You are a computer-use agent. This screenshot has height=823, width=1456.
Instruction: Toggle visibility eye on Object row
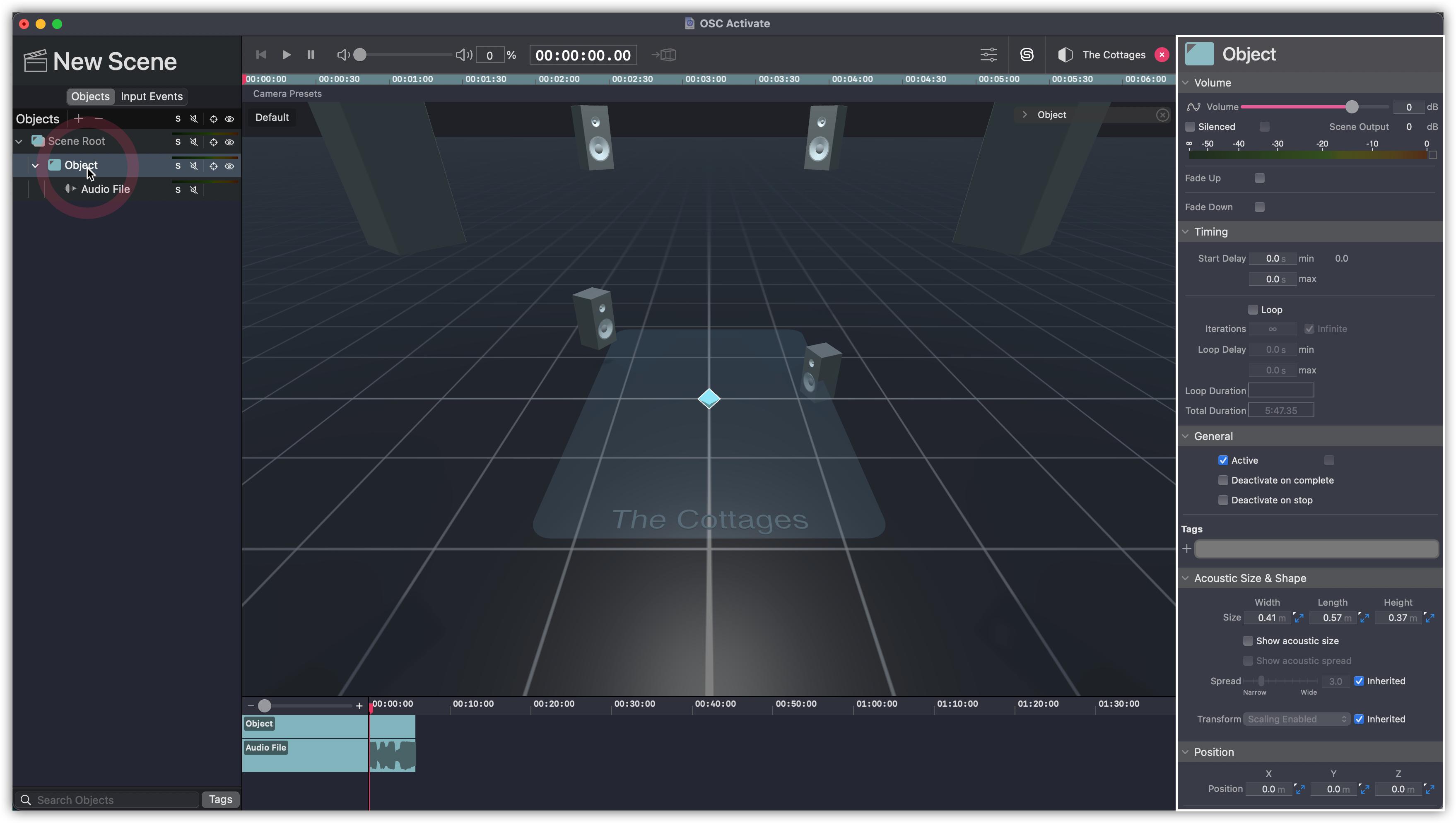coord(229,166)
